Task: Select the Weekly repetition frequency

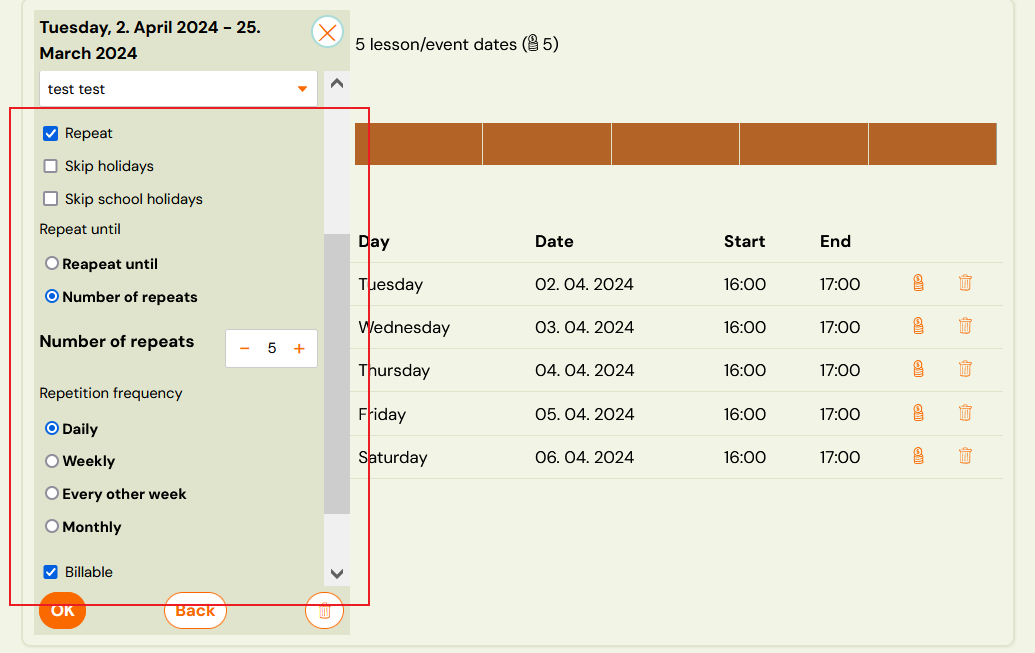Action: (x=52, y=461)
